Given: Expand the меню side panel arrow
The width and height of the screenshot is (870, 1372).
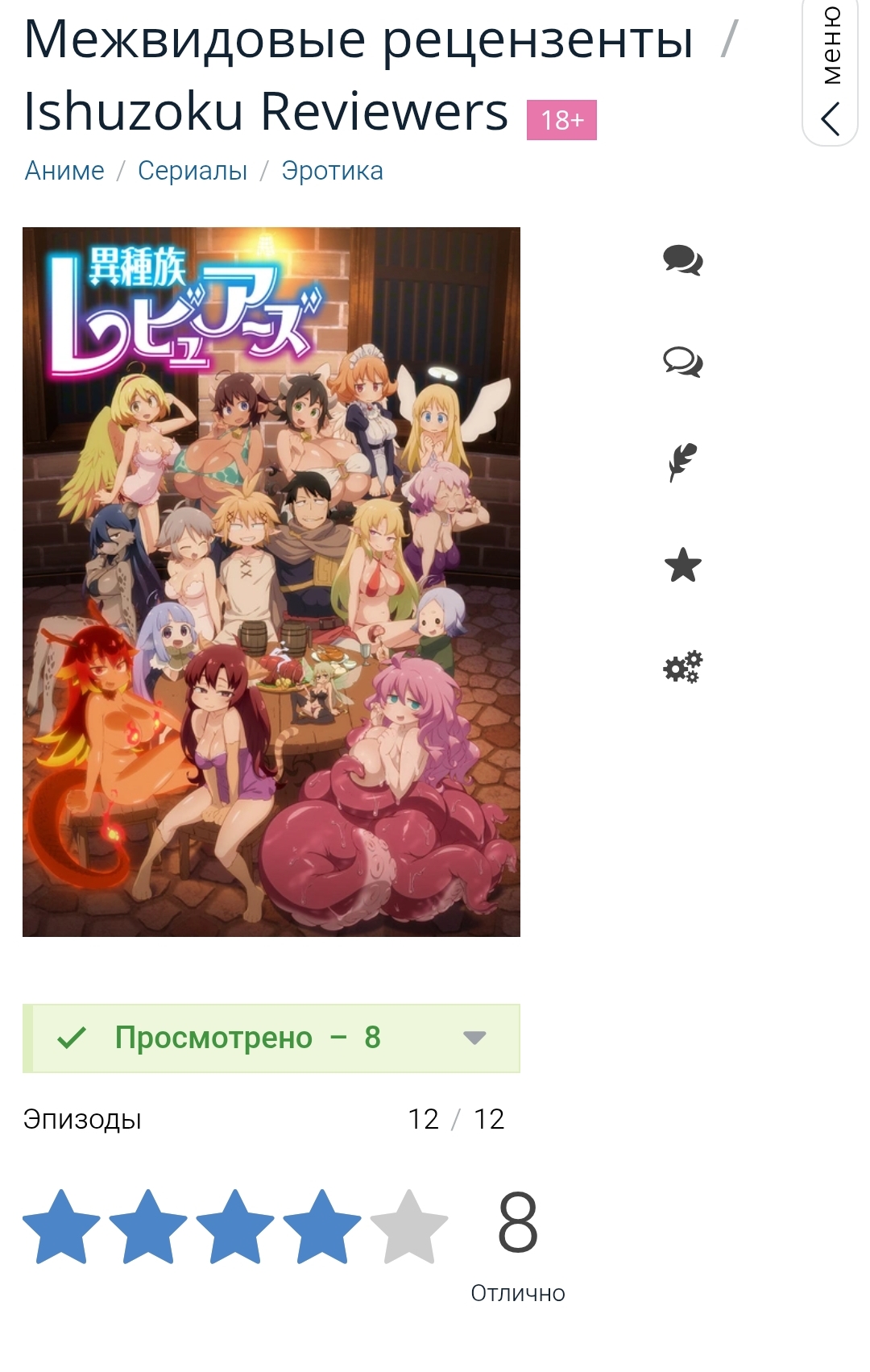Looking at the screenshot, I should [831, 119].
